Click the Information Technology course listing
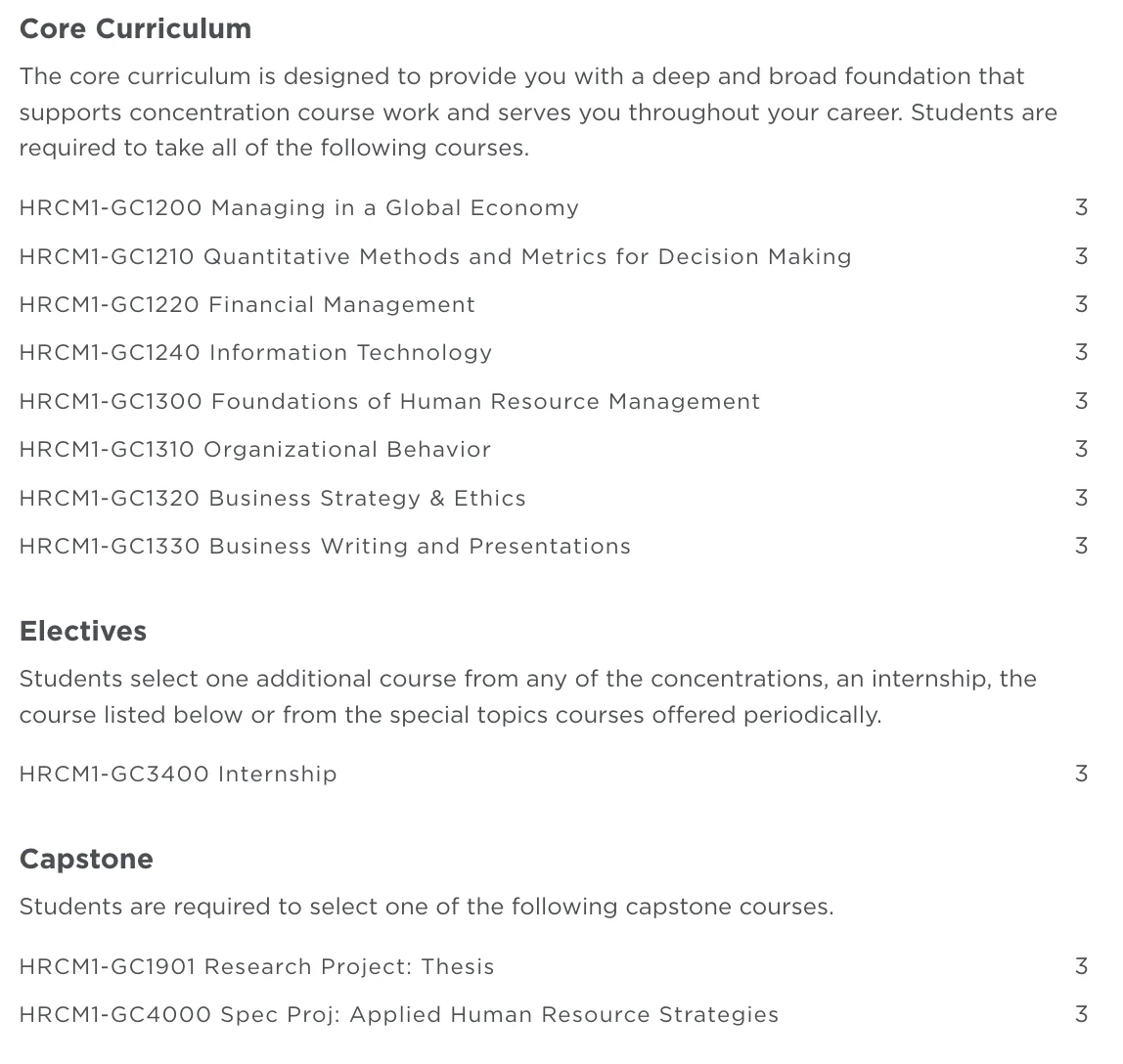The width and height of the screenshot is (1123, 1064). (x=255, y=353)
